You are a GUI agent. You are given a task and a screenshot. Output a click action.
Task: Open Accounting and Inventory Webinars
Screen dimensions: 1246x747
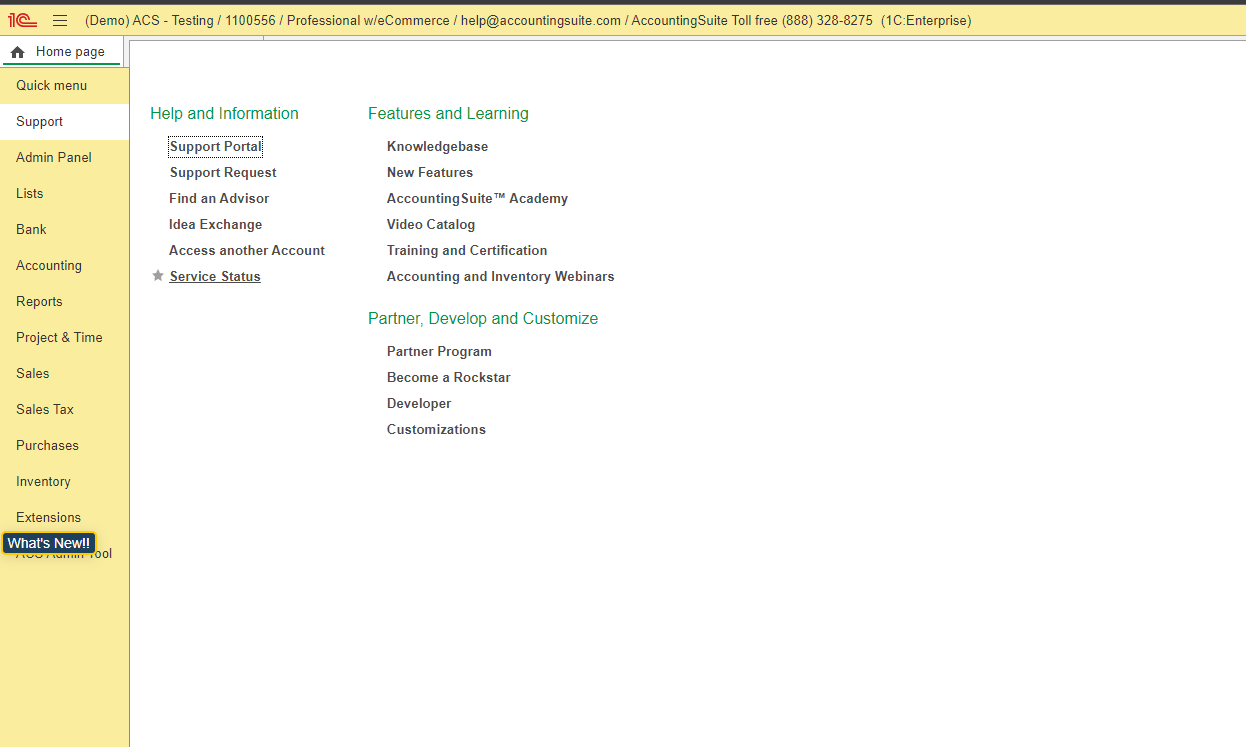[500, 277]
